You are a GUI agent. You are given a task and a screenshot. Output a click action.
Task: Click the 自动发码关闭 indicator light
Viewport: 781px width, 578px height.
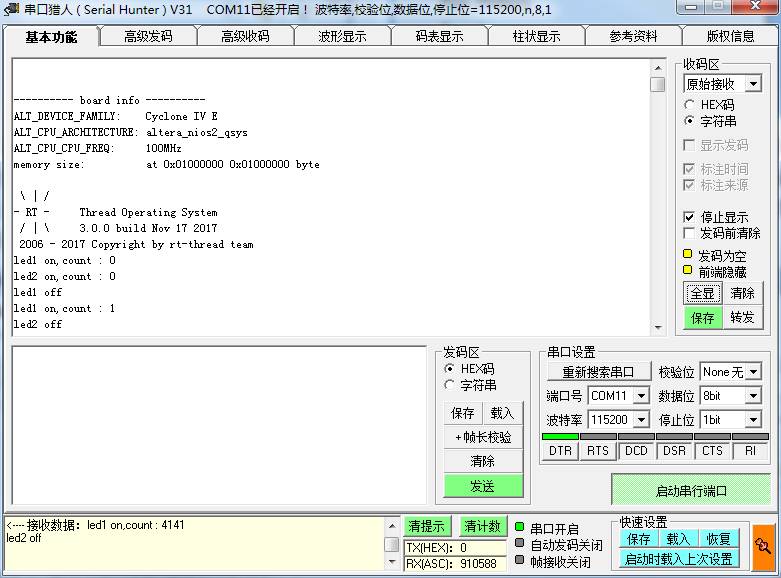click(x=519, y=544)
